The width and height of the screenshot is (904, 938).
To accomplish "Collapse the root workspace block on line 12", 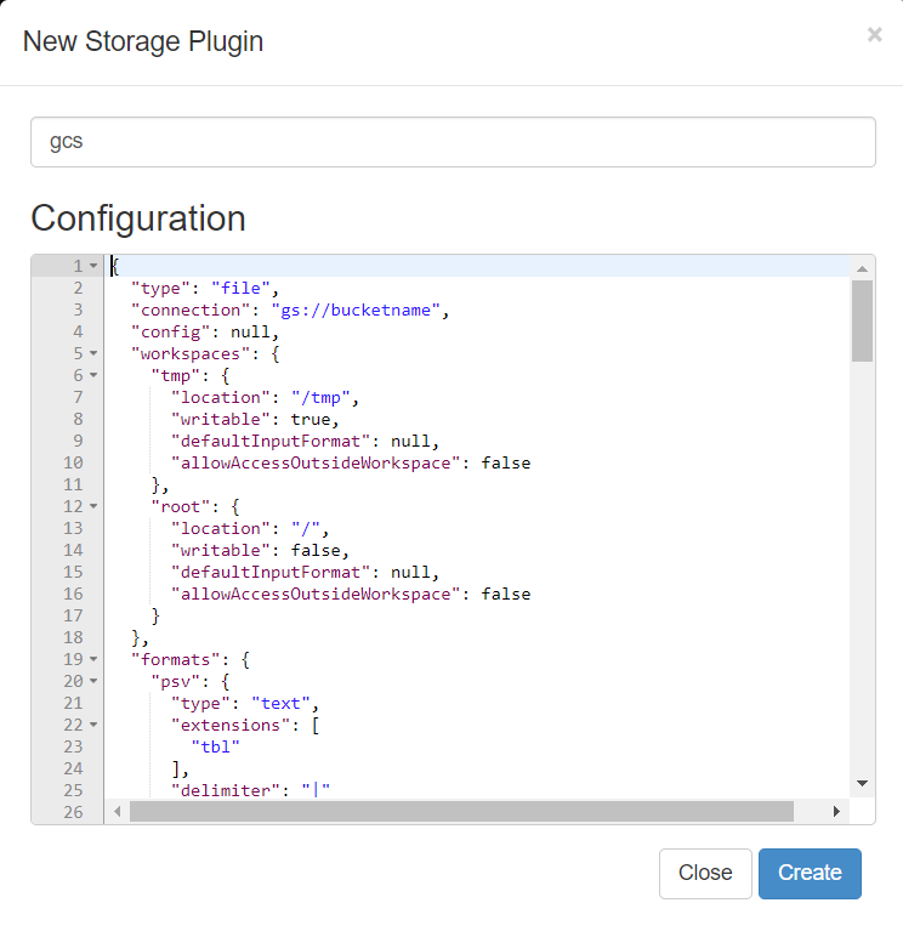I will [91, 506].
